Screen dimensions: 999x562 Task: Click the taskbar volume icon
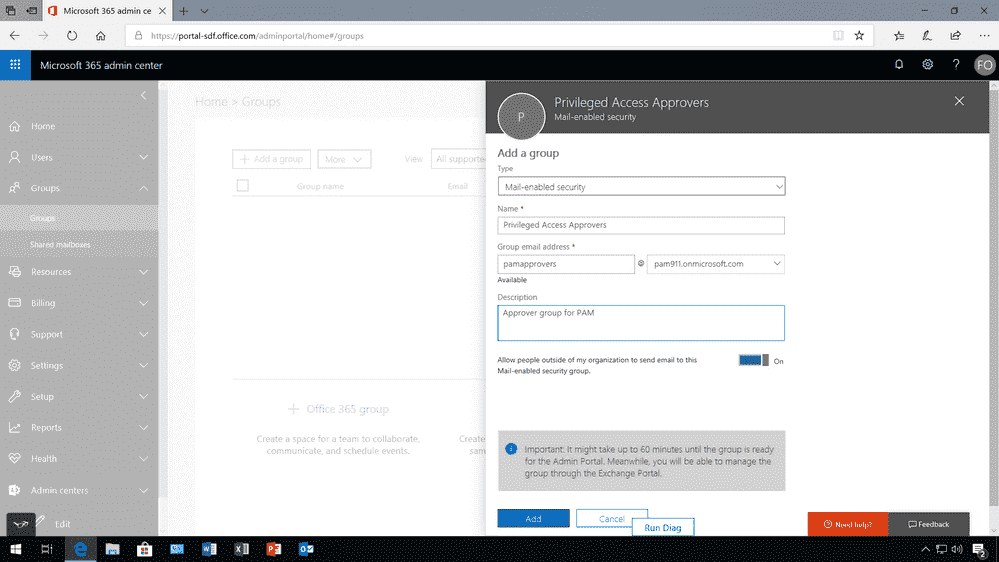coord(956,549)
